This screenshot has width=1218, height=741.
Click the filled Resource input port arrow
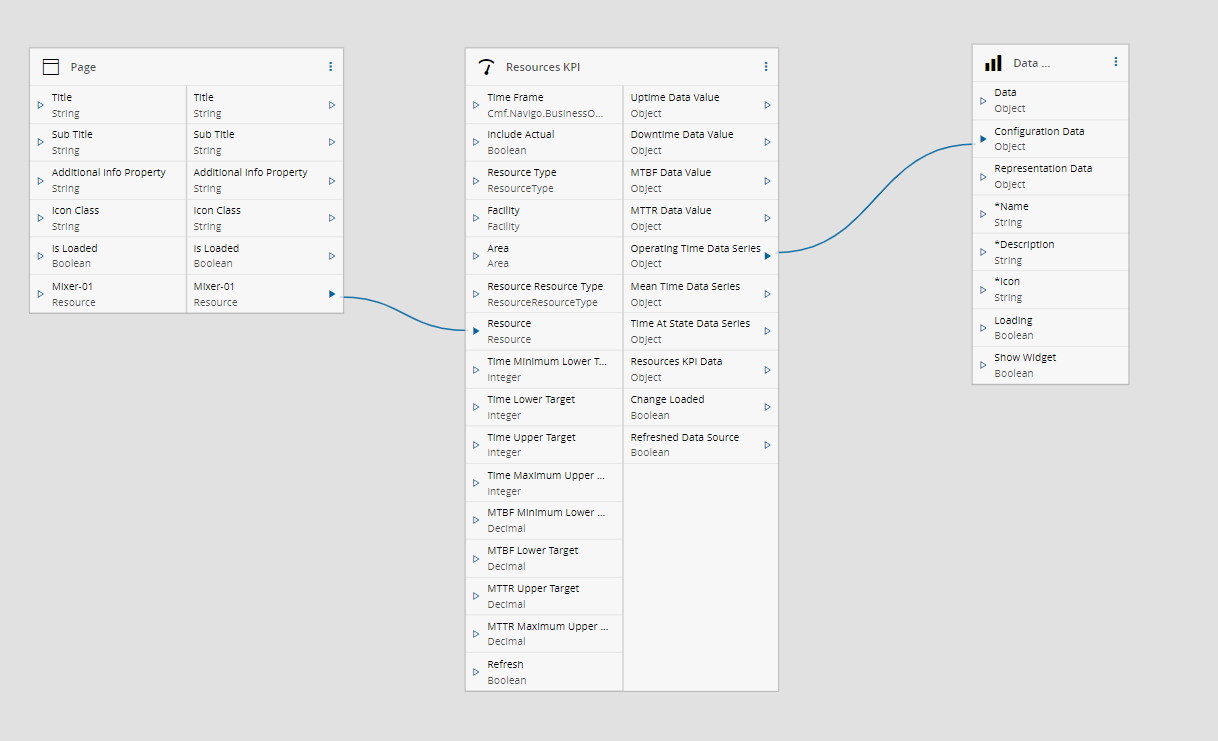click(476, 331)
